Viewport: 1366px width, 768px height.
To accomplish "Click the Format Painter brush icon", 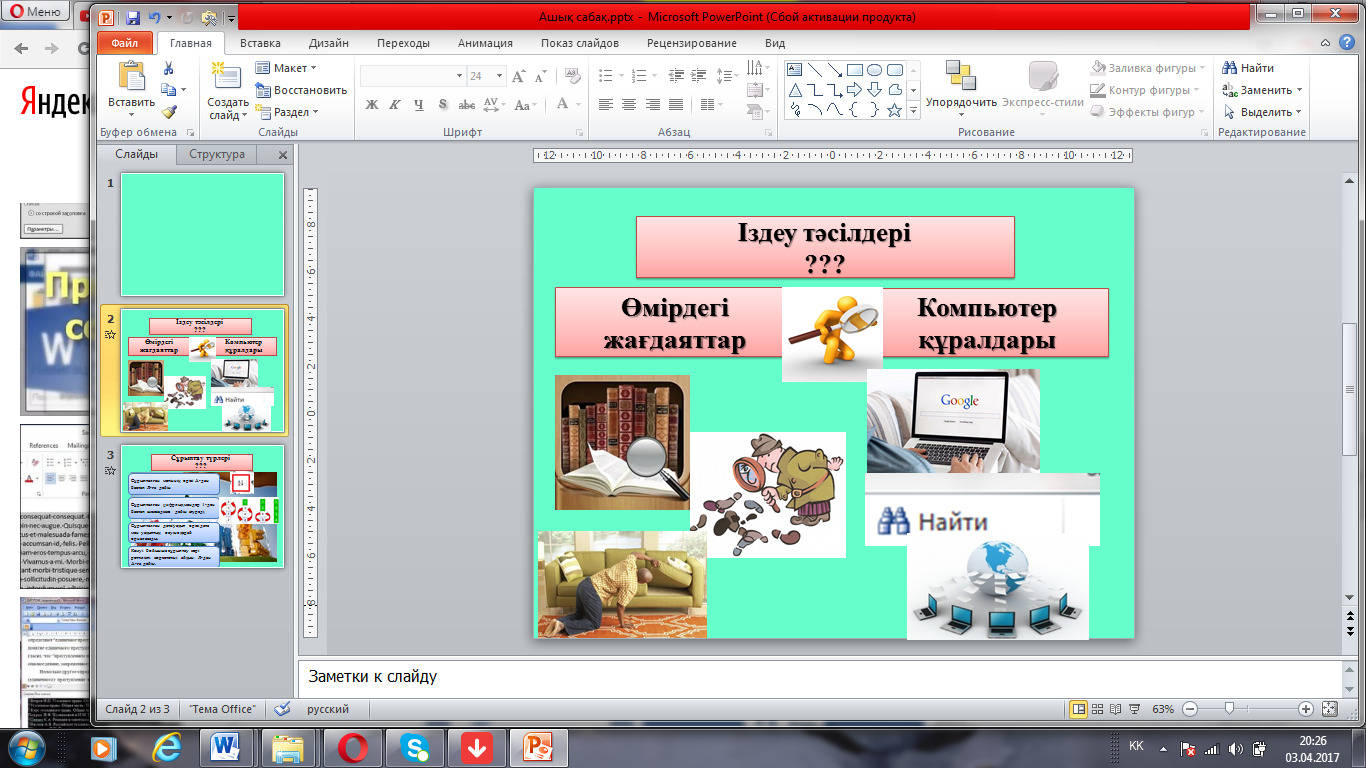I will [x=169, y=113].
